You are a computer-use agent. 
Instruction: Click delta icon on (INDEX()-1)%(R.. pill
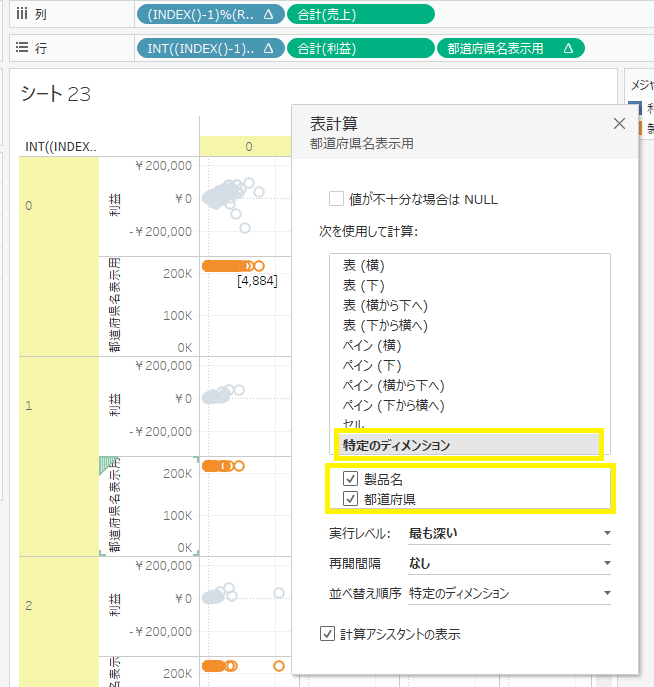269,14
